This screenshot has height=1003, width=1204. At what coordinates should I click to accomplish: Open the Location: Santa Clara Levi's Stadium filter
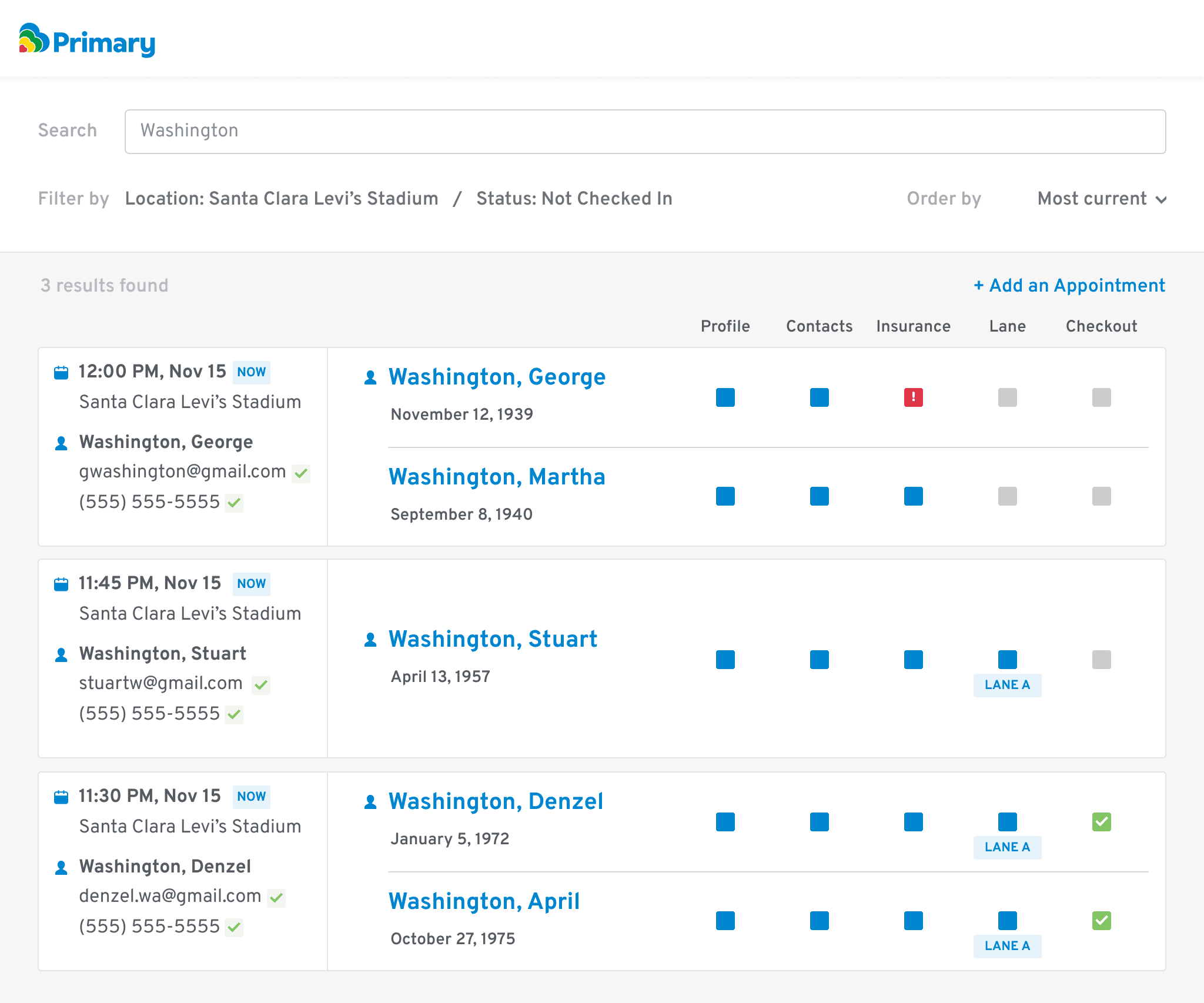(x=282, y=199)
